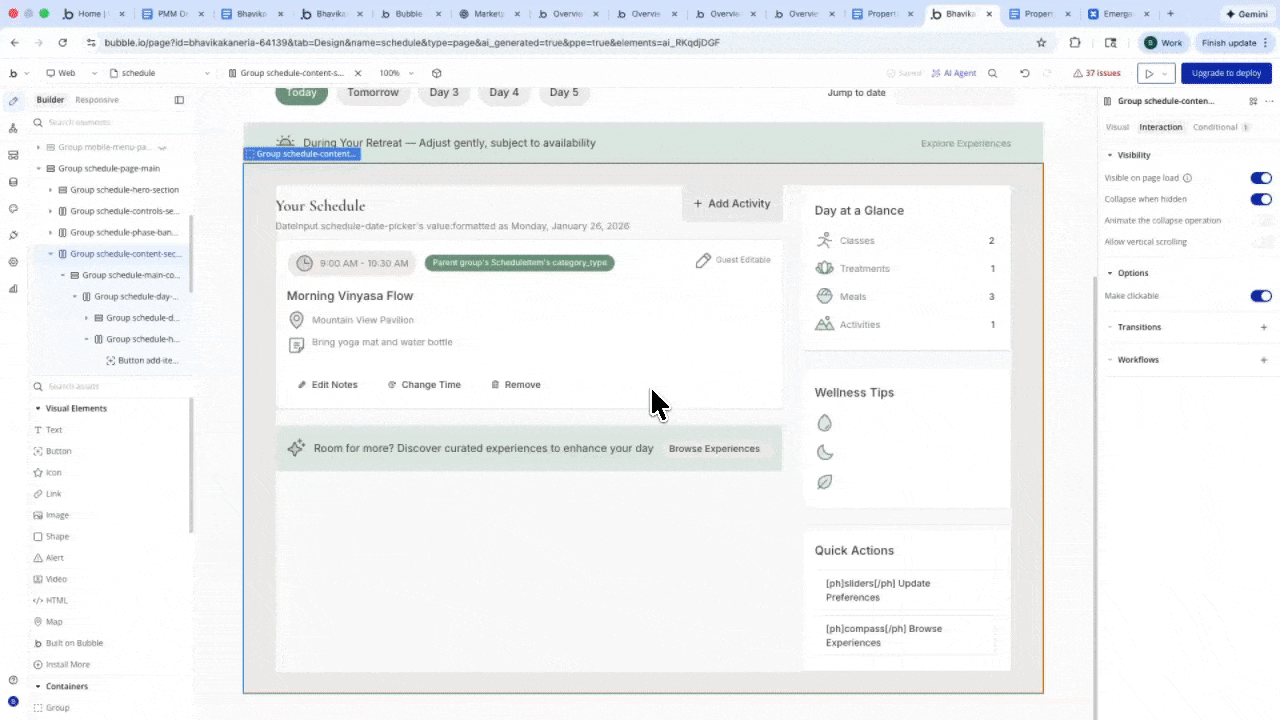1280x720 pixels.
Task: Click the search magnifier in top toolbar
Action: click(992, 73)
